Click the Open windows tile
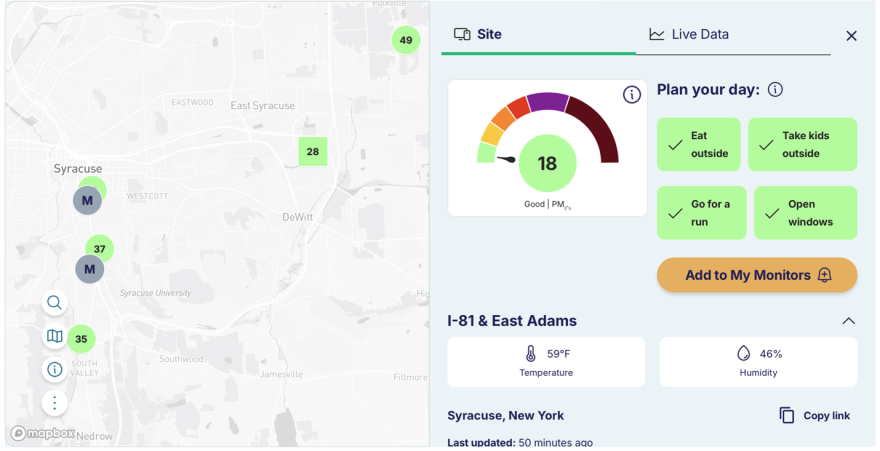880x451 pixels. [805, 213]
